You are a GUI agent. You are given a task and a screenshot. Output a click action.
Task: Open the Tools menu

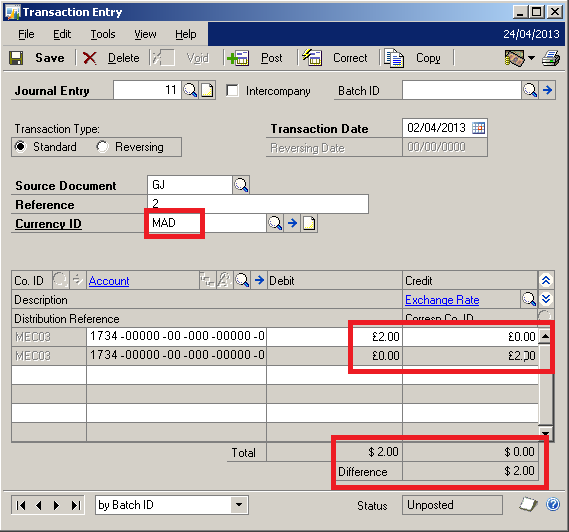(103, 34)
